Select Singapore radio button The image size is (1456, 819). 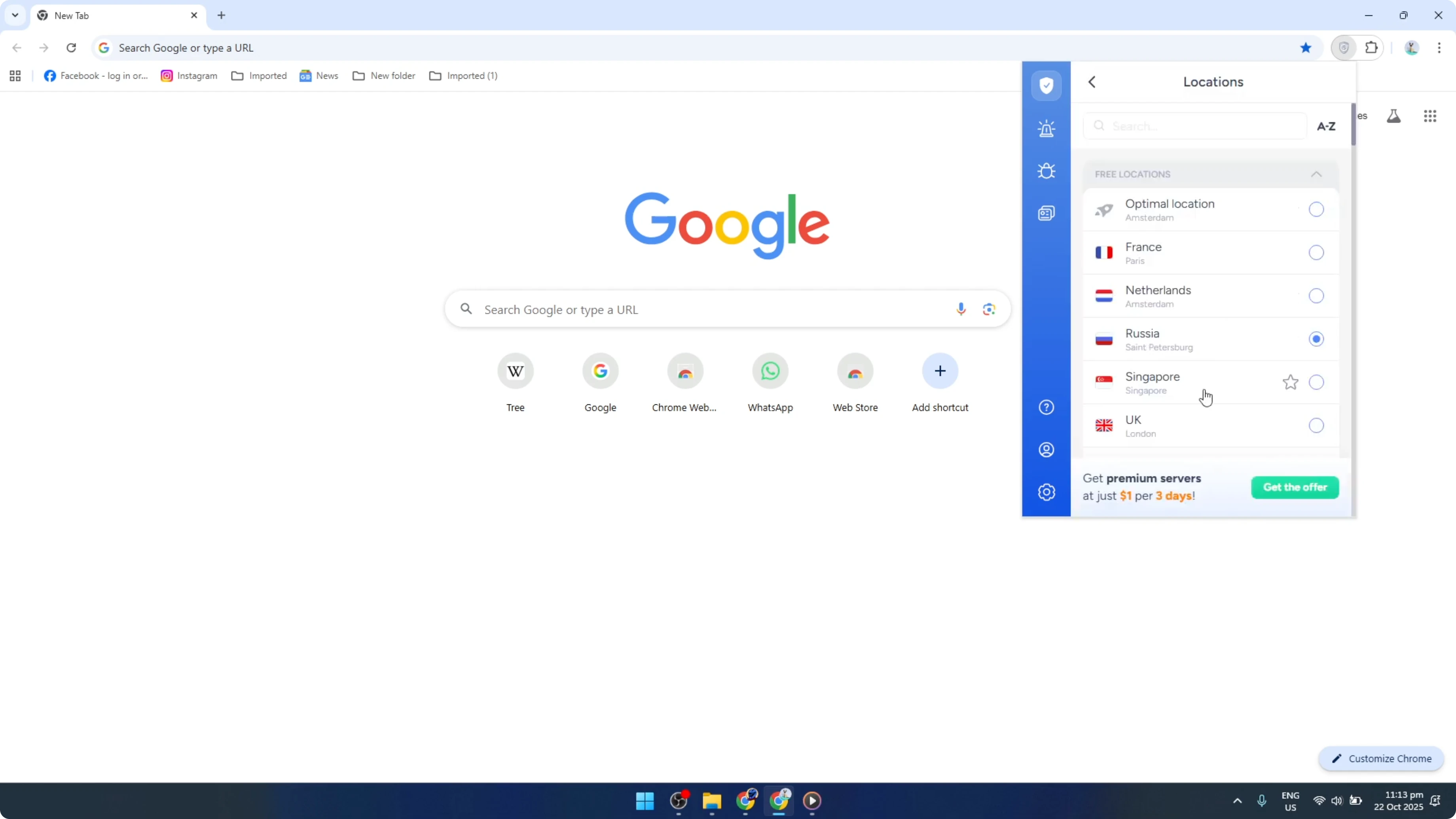[x=1316, y=383]
